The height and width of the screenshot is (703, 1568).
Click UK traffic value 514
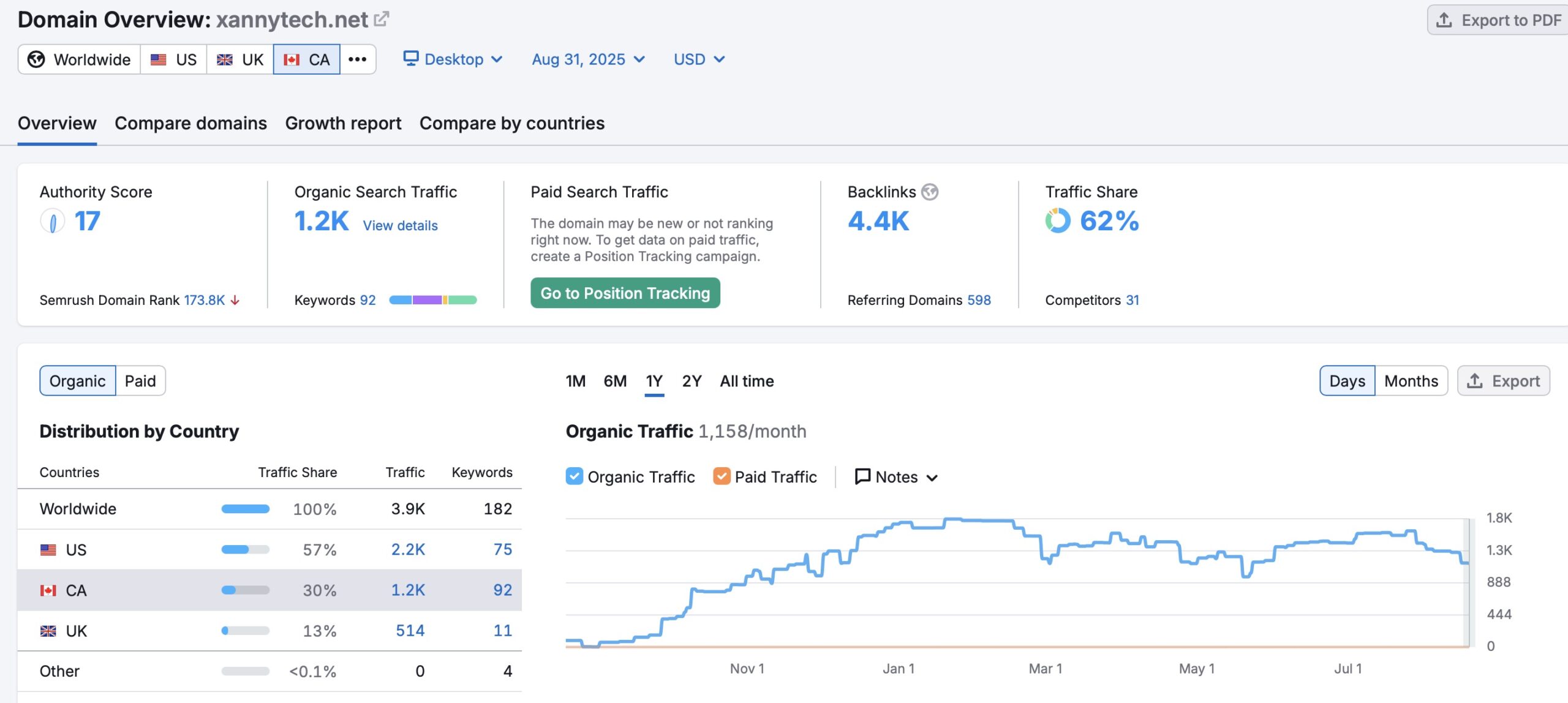click(x=410, y=630)
